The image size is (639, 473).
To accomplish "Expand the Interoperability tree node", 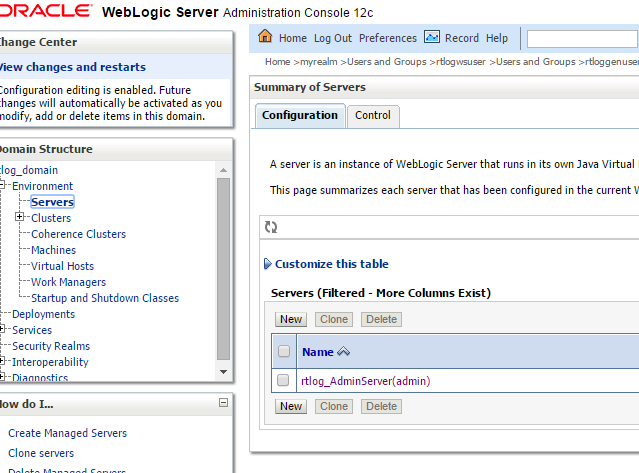I will pos(2,361).
